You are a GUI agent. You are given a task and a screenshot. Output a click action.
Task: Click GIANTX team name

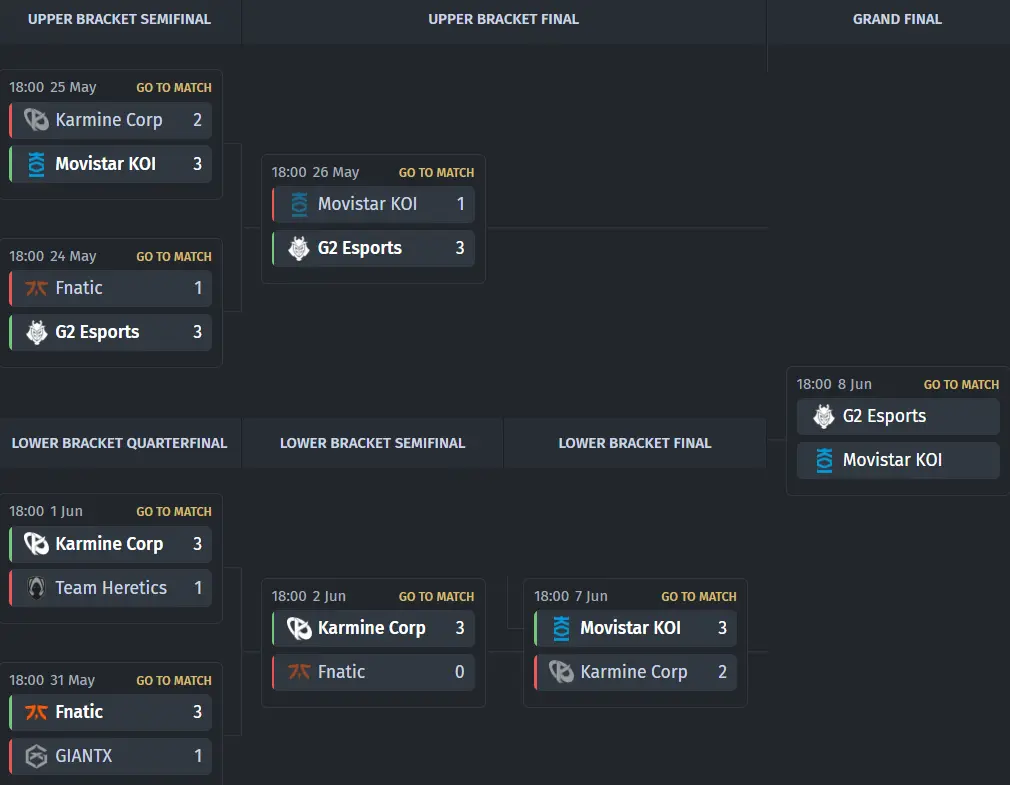click(x=84, y=756)
